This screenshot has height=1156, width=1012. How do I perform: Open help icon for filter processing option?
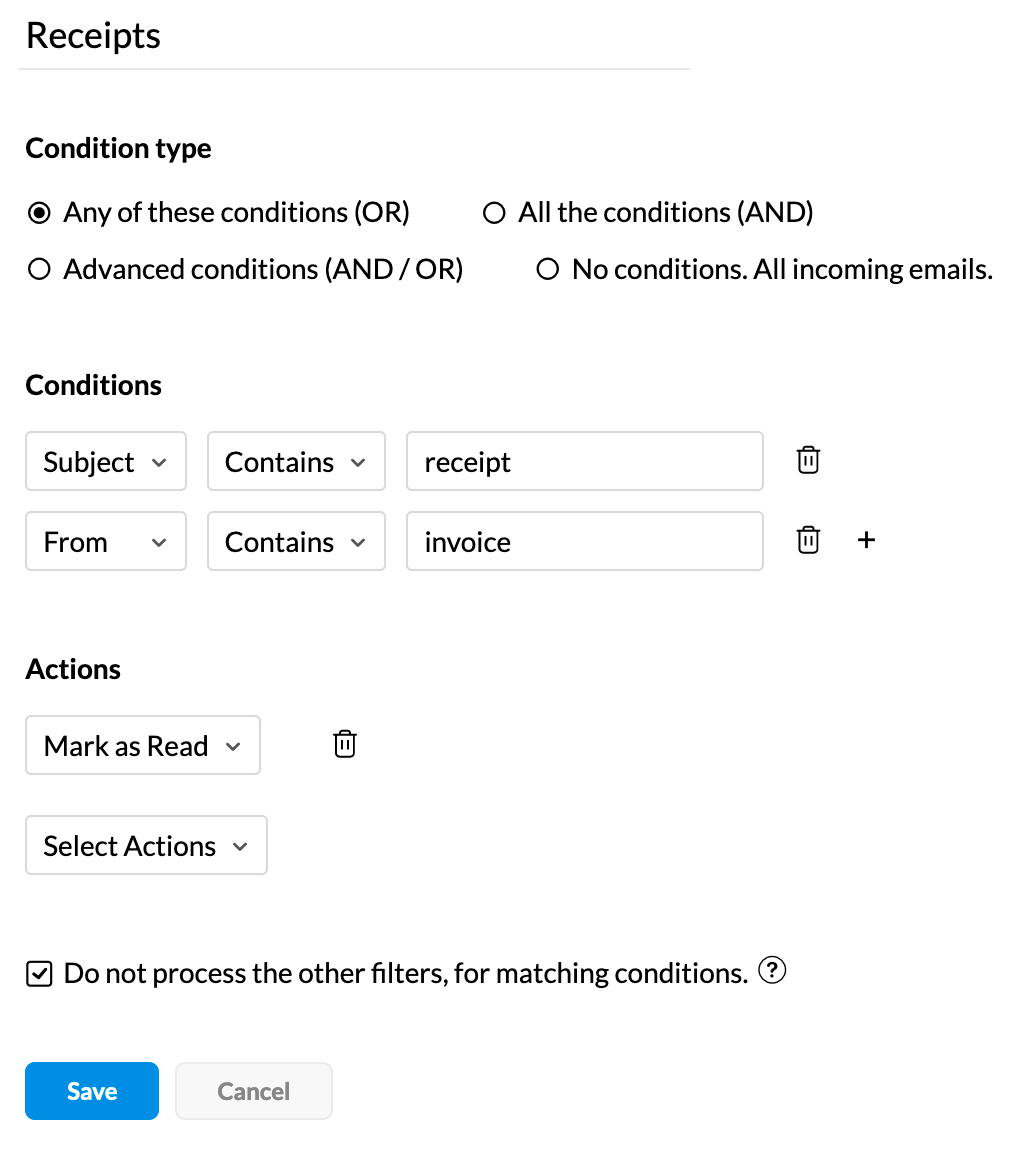pos(772,970)
